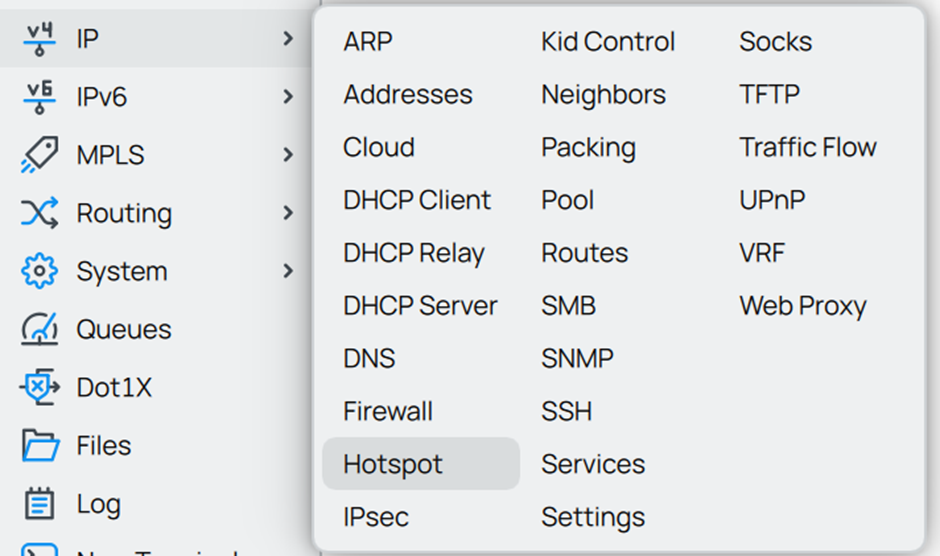Click the MPLS tag icon

(40, 155)
